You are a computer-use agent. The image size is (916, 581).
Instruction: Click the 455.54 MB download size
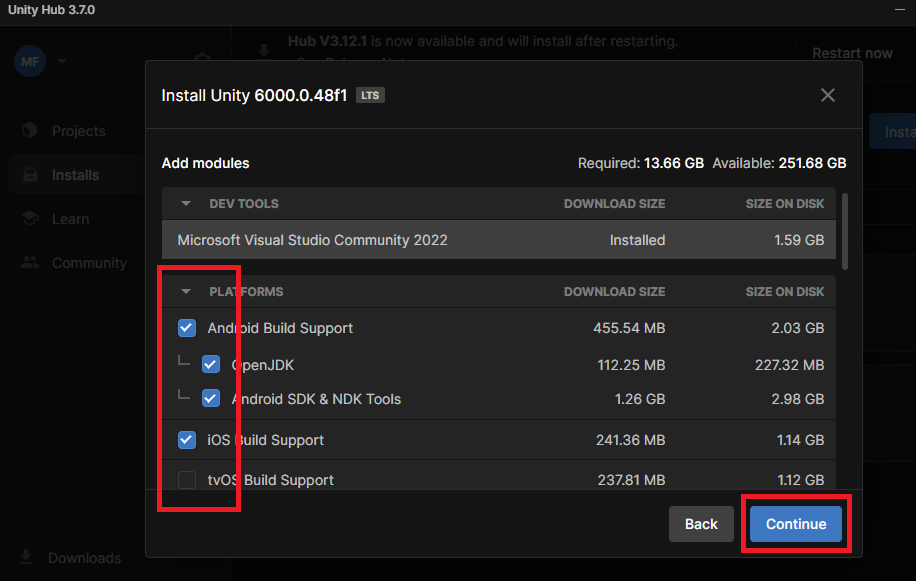[629, 328]
